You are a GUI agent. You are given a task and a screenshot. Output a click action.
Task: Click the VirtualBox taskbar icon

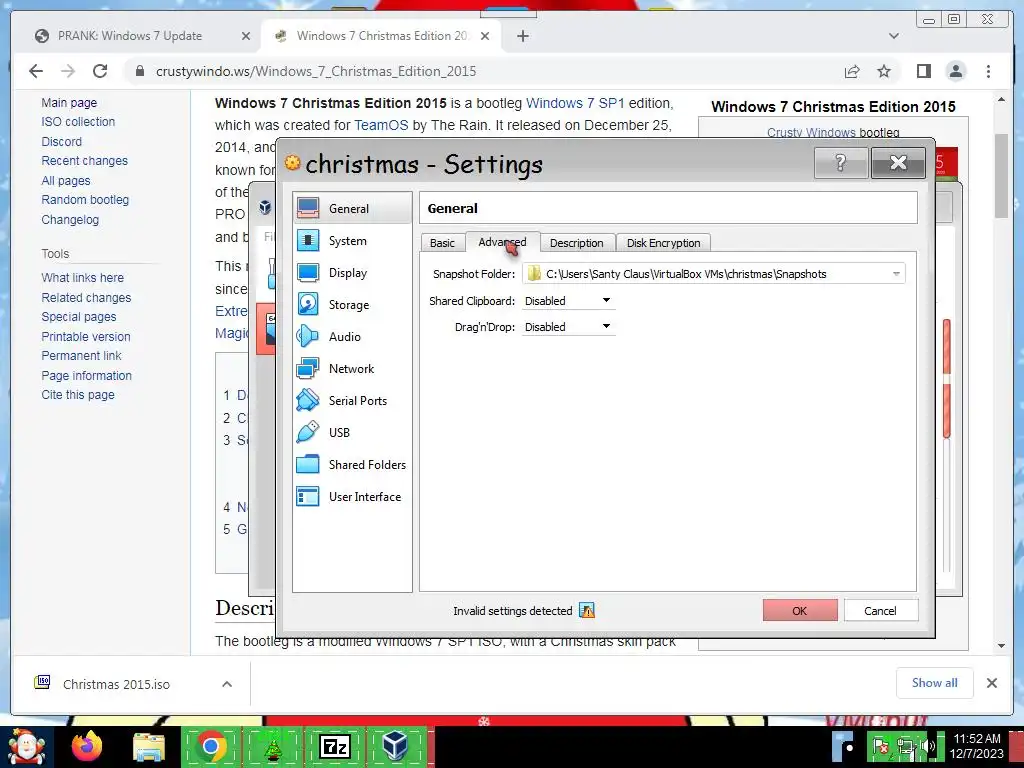(x=396, y=746)
